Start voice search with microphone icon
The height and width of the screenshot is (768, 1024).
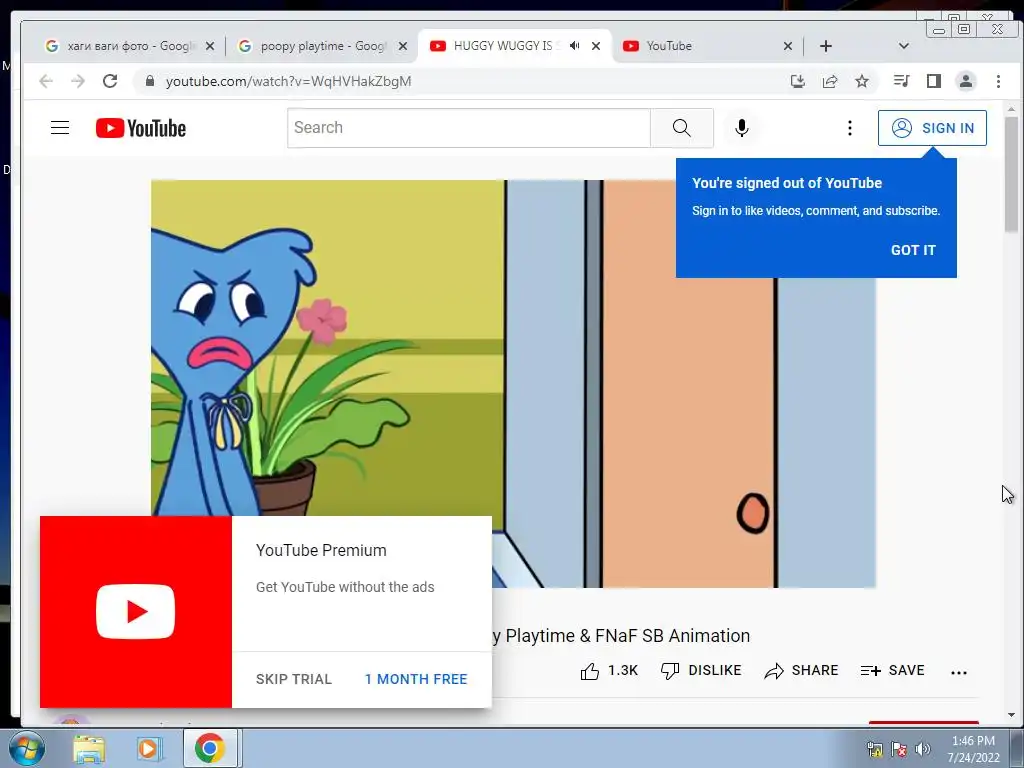pos(741,127)
